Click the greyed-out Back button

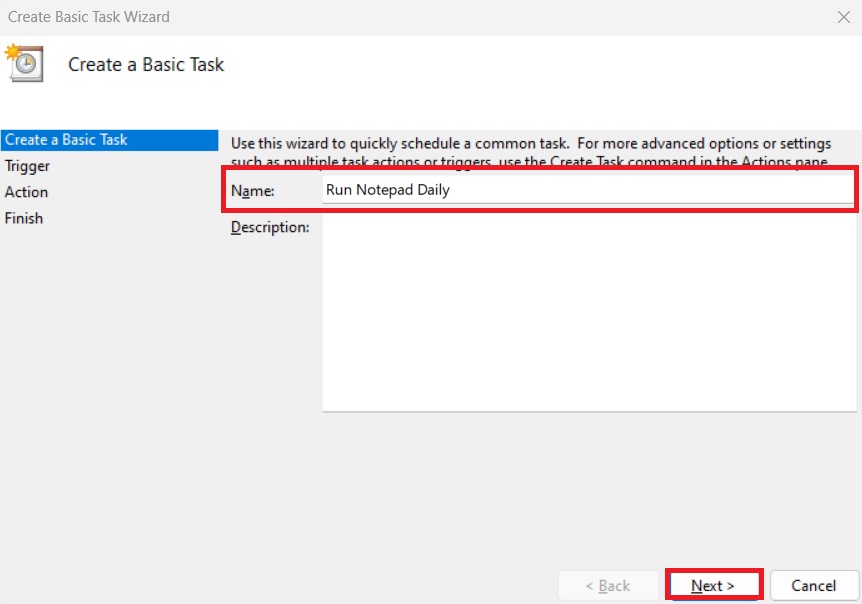(x=607, y=585)
